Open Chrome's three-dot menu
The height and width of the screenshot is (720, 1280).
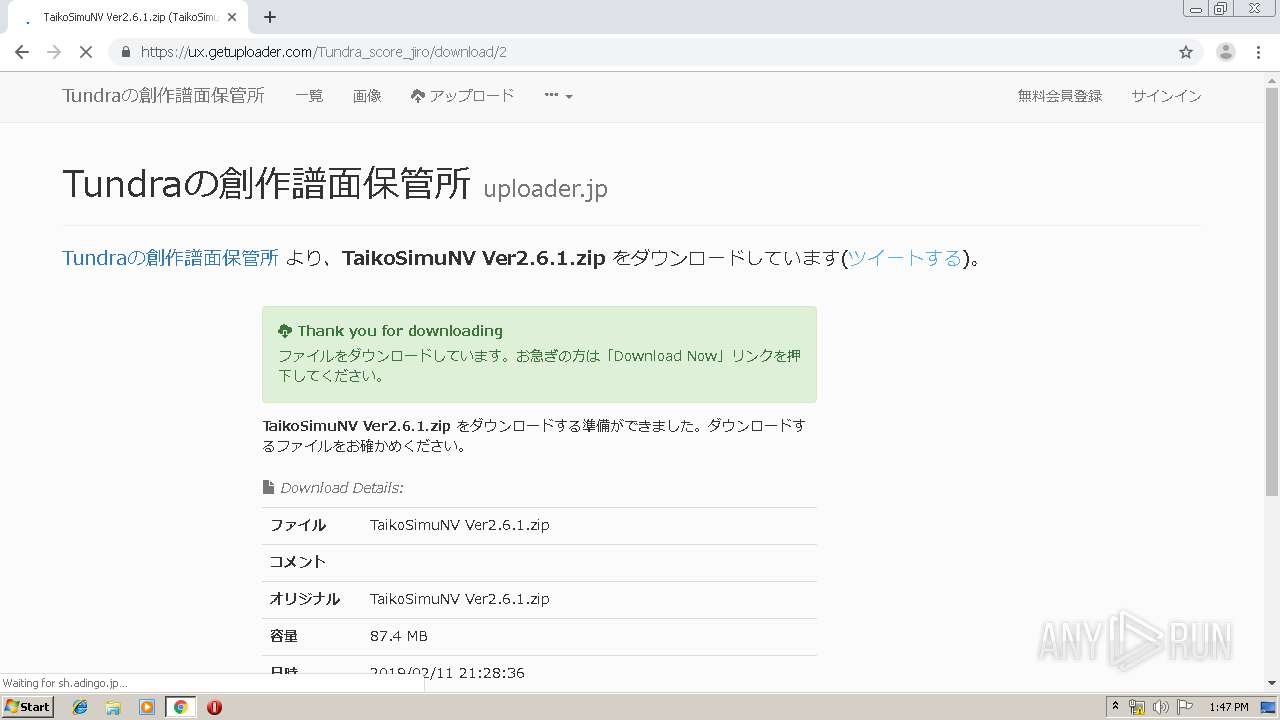[x=1258, y=52]
